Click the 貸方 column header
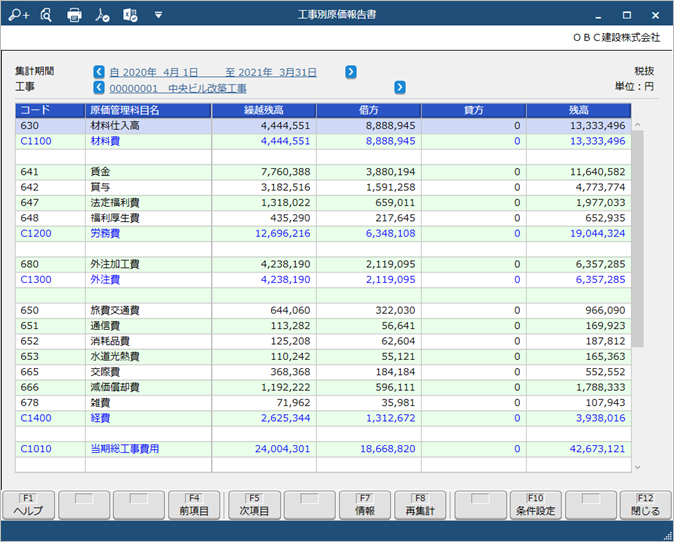 click(x=474, y=110)
